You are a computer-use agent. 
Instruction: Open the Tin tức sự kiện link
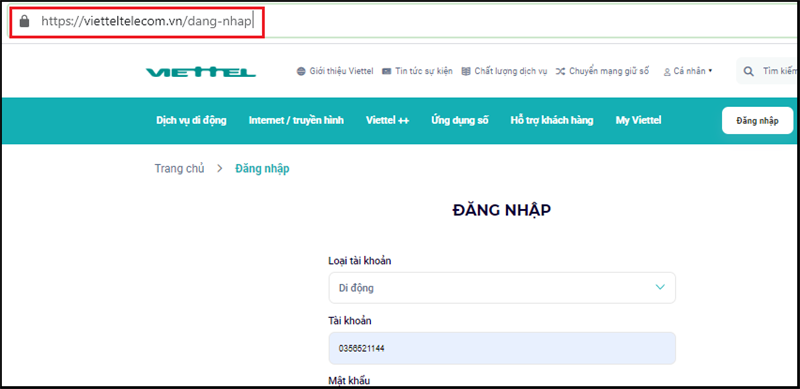[423, 71]
